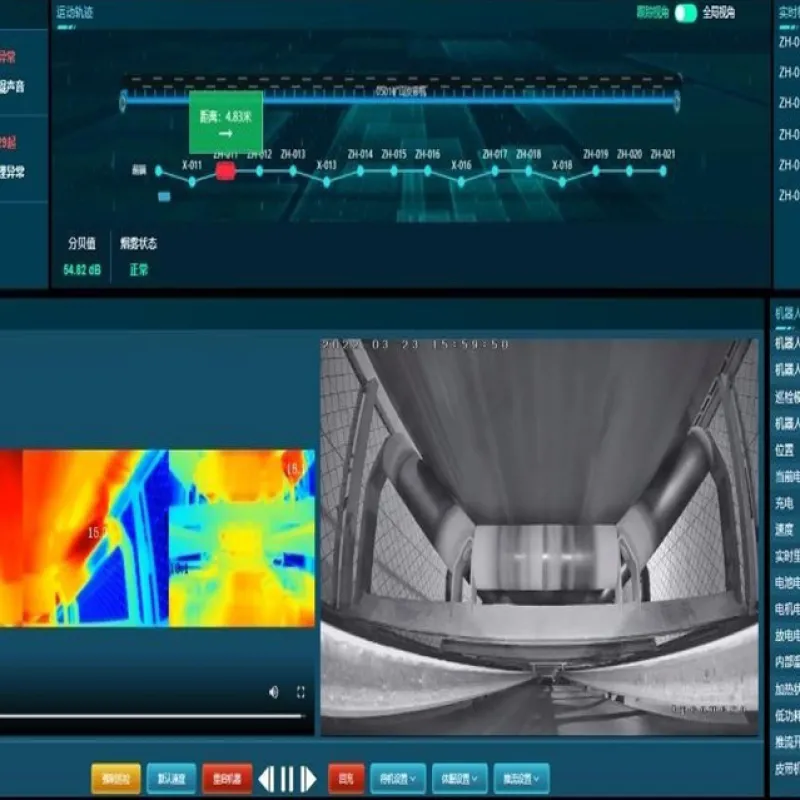Click the thermal video progress bar
Image resolution: width=800 pixels, height=800 pixels.
pos(152,716)
